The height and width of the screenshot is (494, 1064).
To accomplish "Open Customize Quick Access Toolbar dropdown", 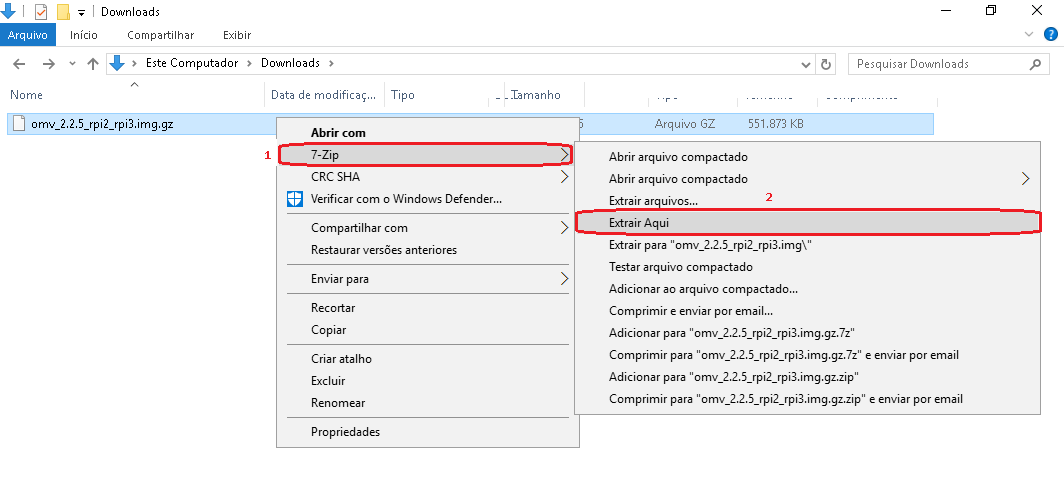I will [x=81, y=12].
